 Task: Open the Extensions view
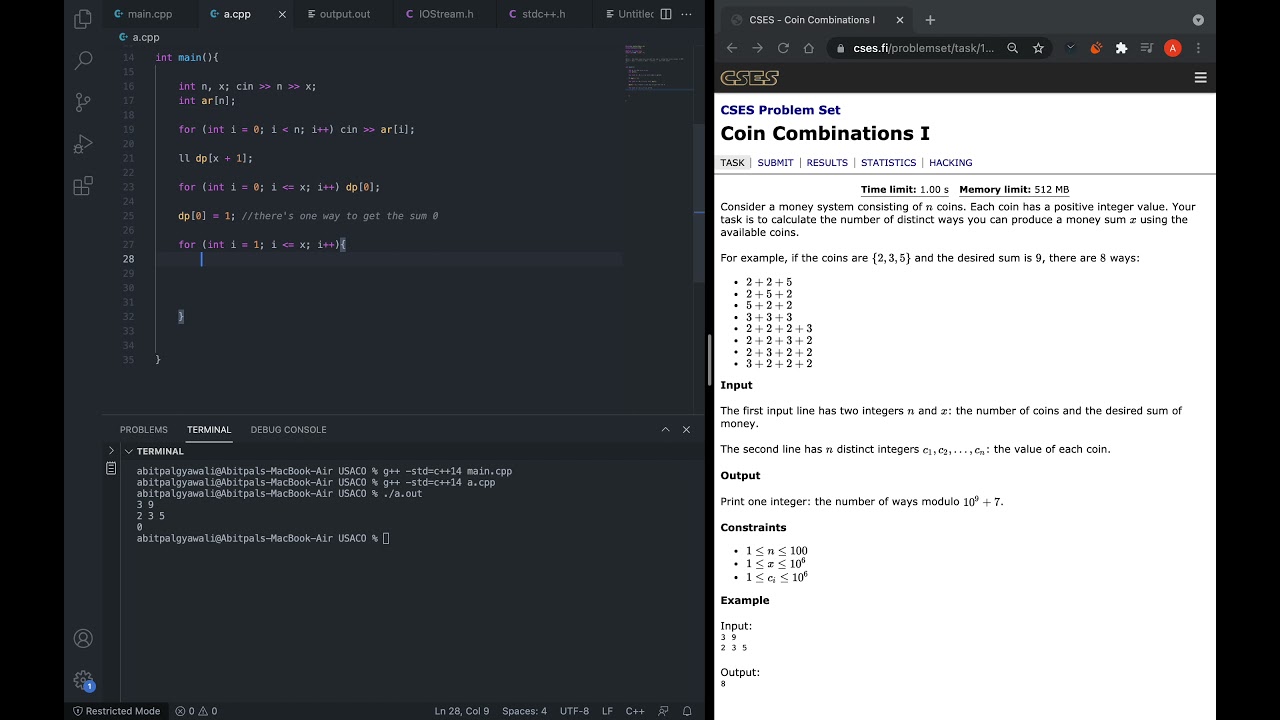tap(83, 186)
